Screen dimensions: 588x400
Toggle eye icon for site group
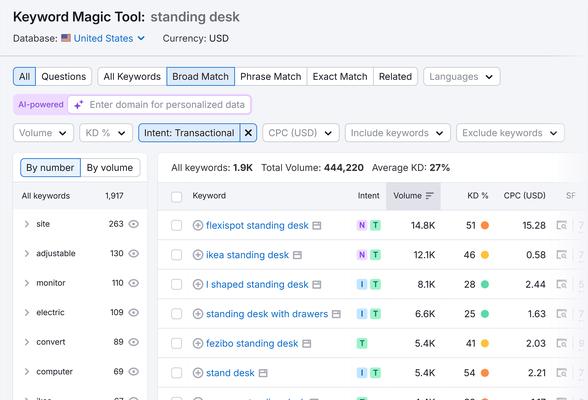pyautogui.click(x=134, y=224)
